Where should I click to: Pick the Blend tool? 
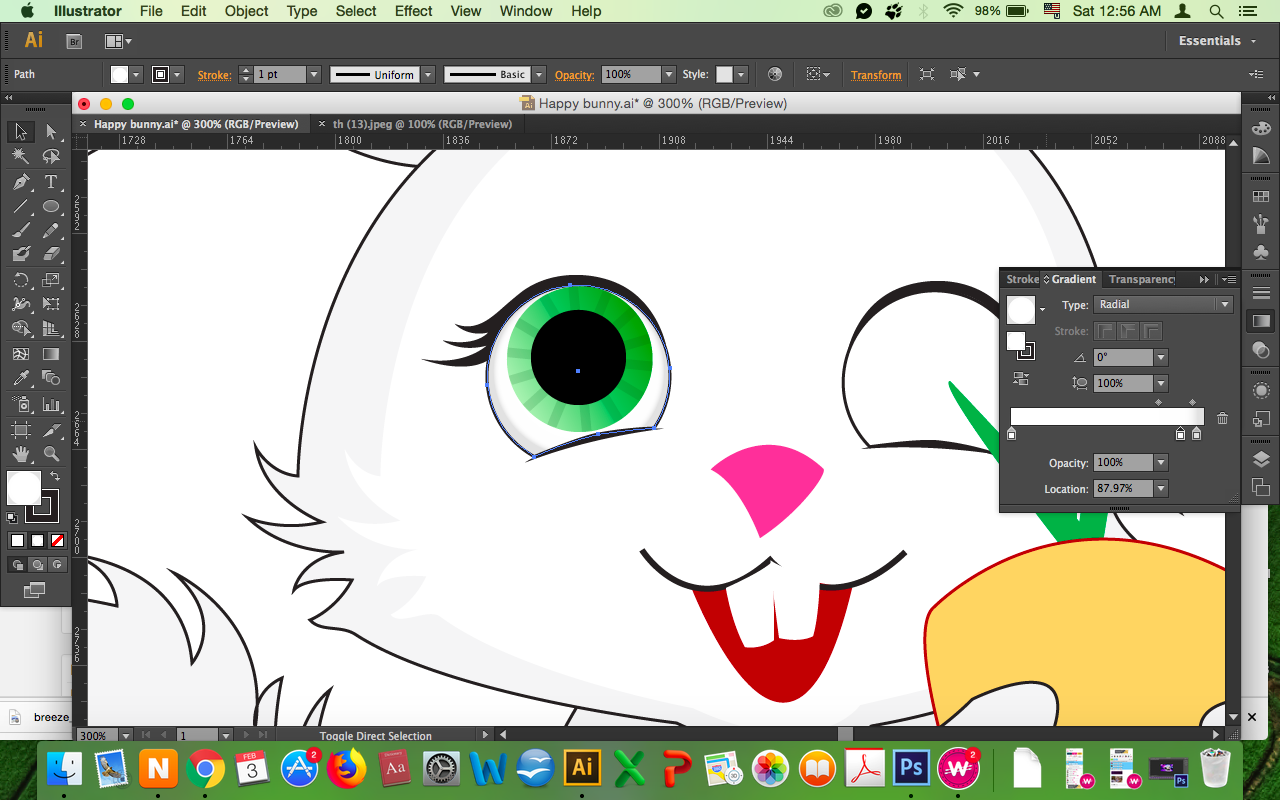51,378
